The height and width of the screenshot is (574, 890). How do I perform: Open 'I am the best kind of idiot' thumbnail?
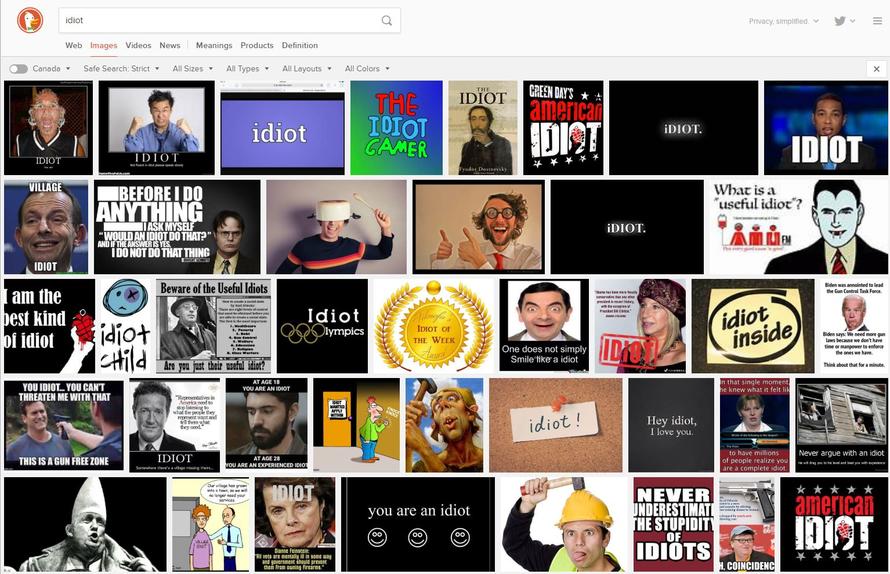(x=49, y=326)
